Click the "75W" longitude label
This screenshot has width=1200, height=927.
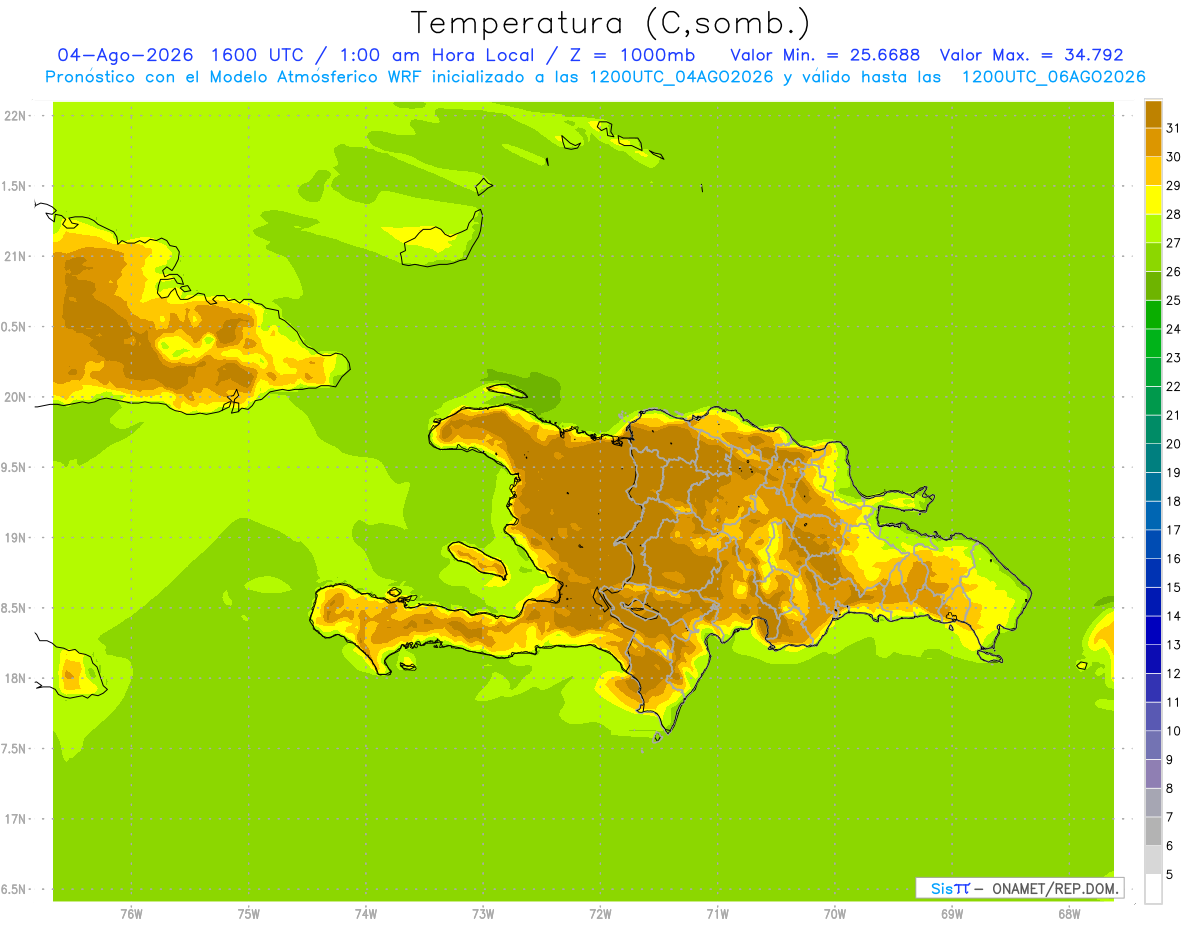pos(248,914)
